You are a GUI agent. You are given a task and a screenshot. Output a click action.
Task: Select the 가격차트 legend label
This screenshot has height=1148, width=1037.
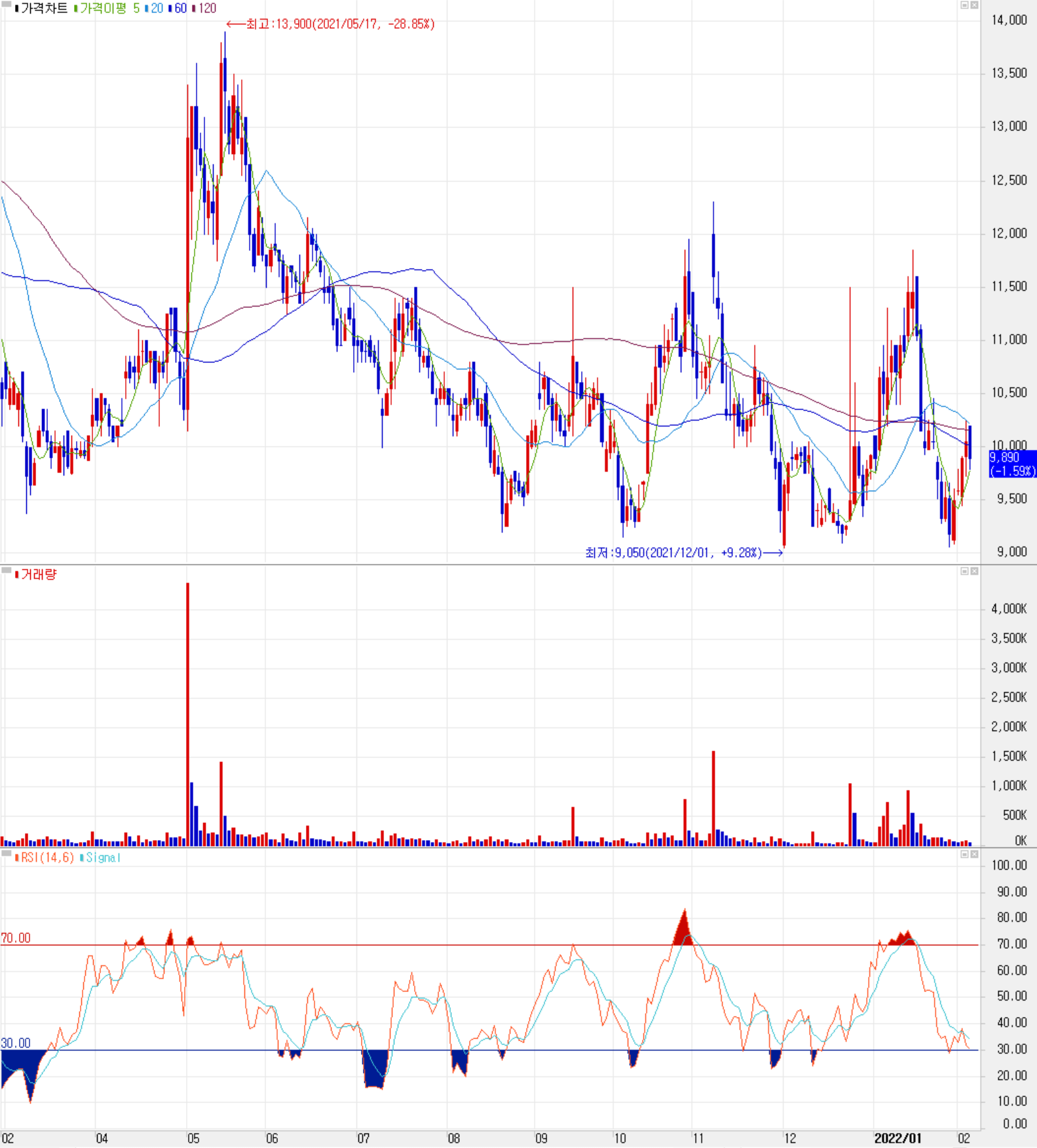click(41, 9)
